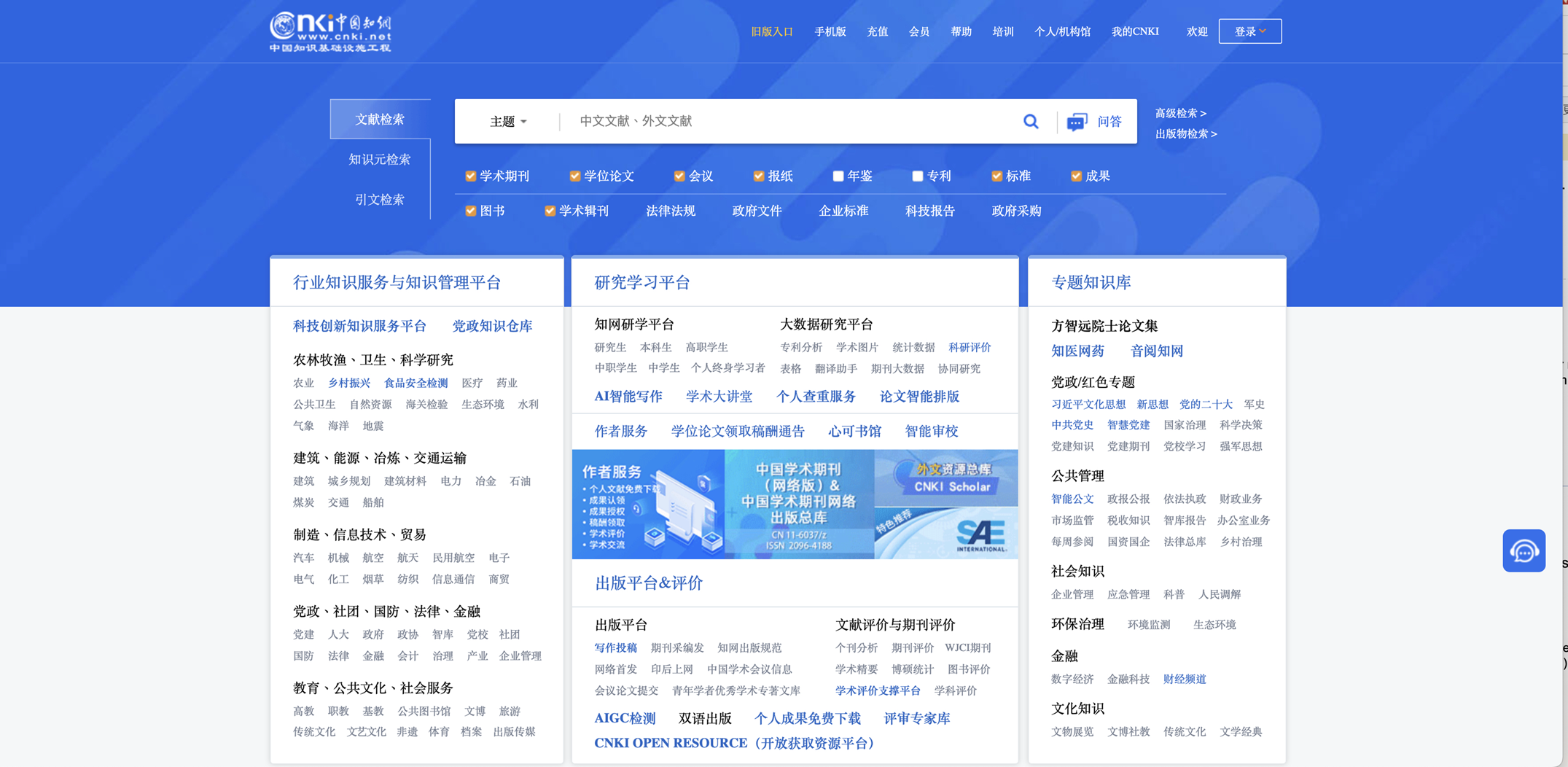Click the SAE International banner
The width and height of the screenshot is (1568, 767).
946,533
